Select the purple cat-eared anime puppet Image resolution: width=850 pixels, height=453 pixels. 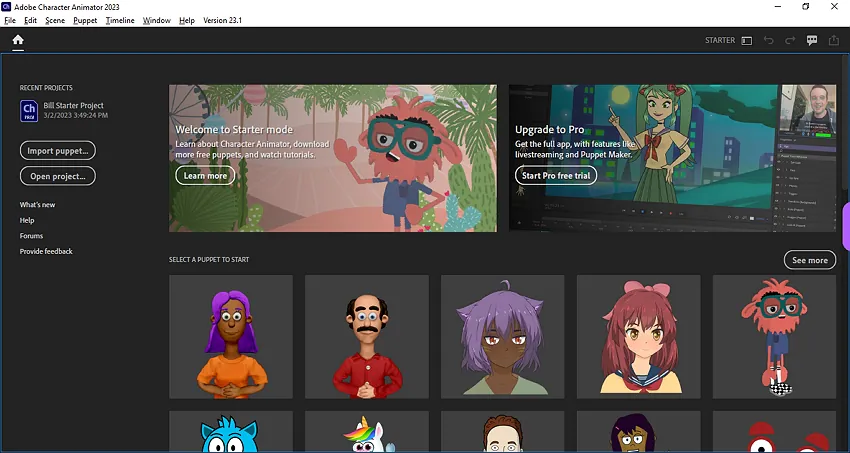pyautogui.click(x=503, y=336)
